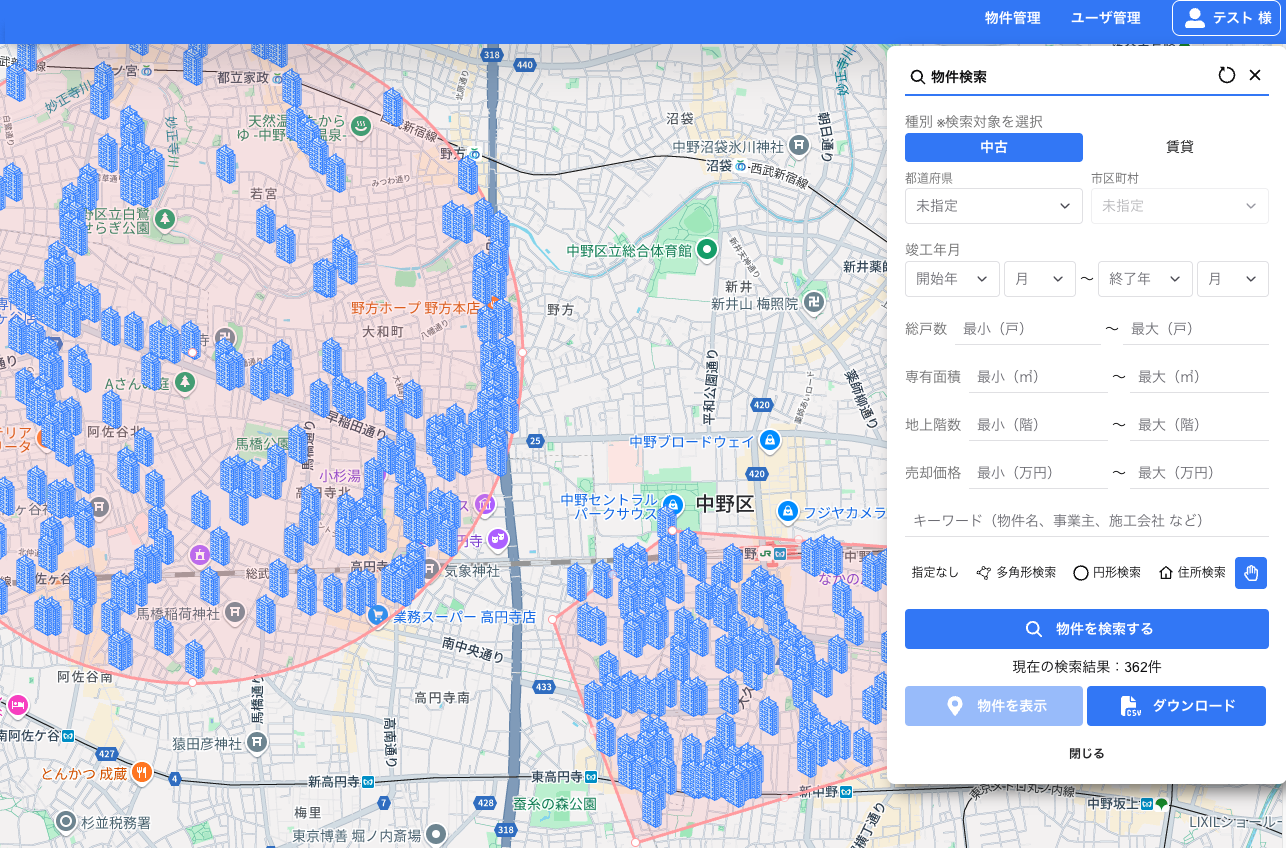Click the 専有面積 最小（㎡） field

1038,376
